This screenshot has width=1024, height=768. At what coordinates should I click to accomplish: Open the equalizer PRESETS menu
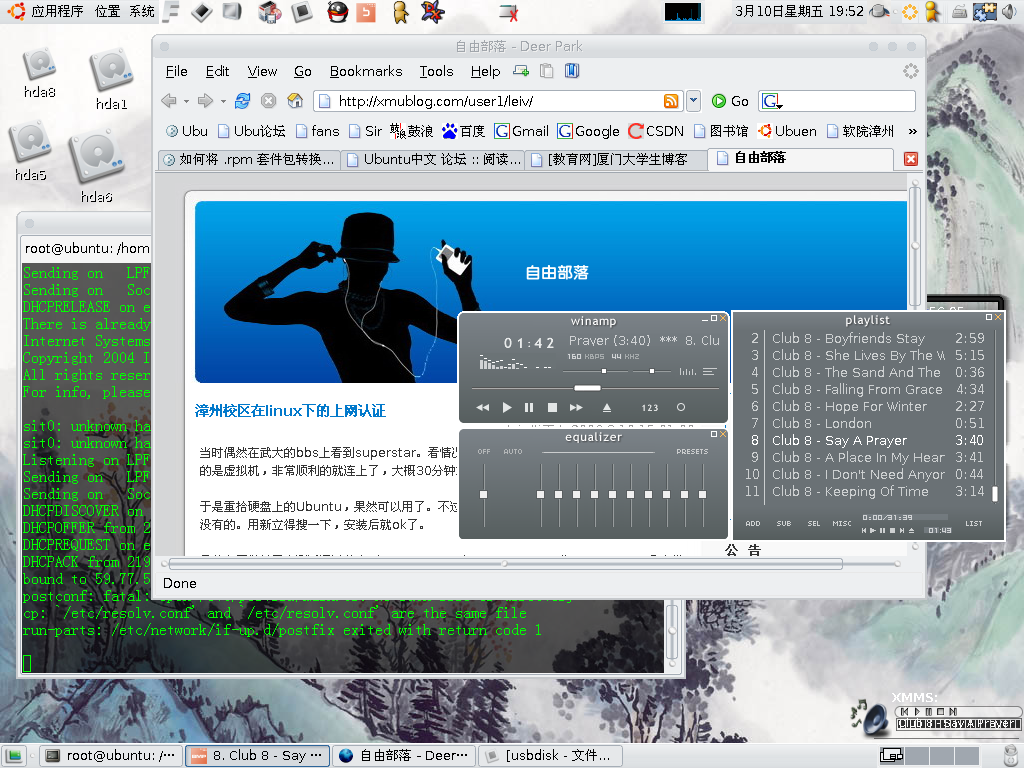[x=692, y=451]
